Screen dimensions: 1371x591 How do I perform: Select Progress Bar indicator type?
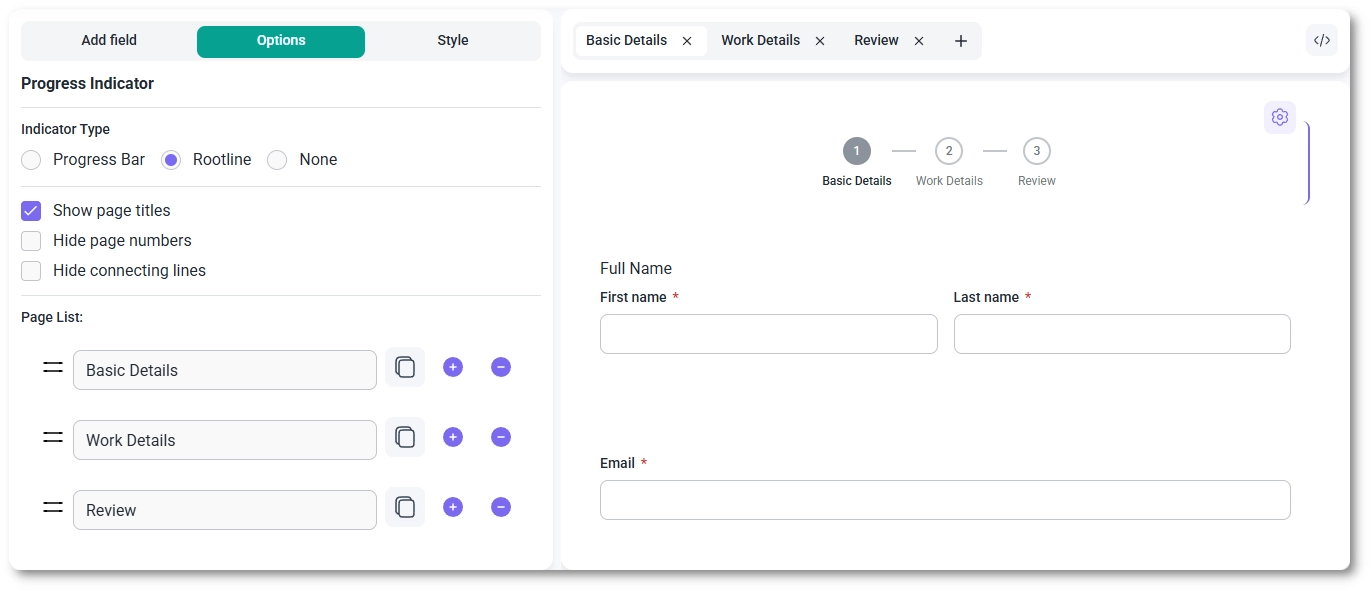click(31, 160)
